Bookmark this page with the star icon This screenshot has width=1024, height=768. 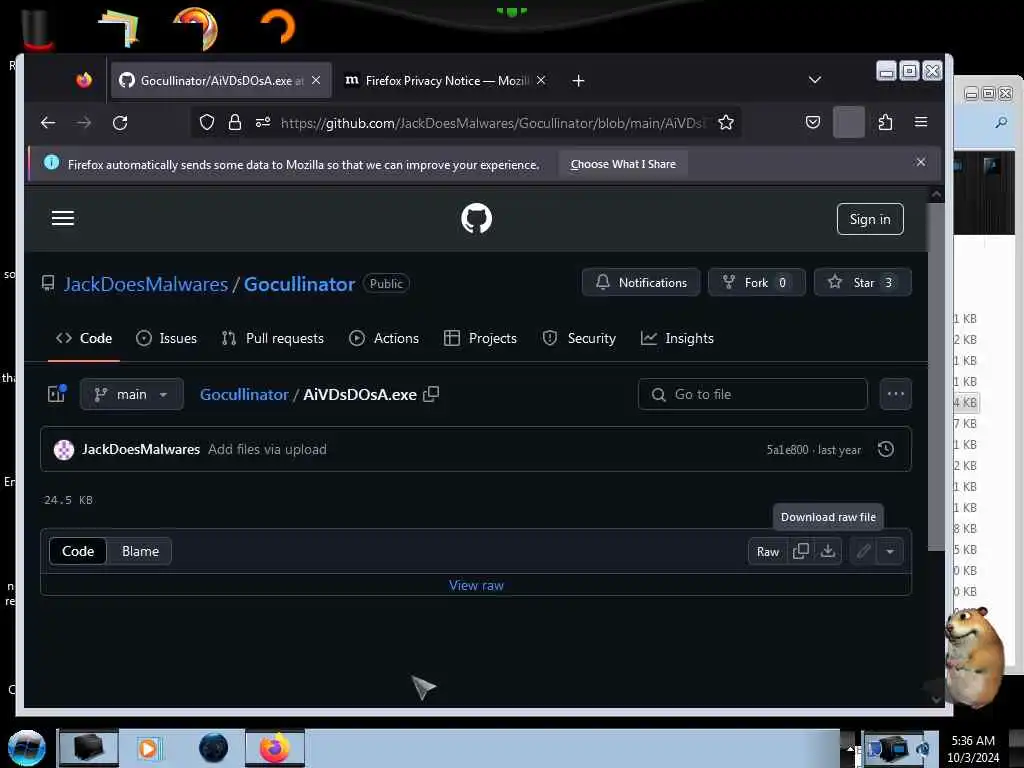pyautogui.click(x=726, y=123)
